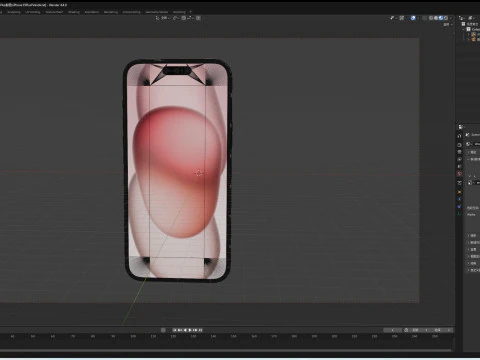Open the Geometry Nodes workspace tab

(156, 12)
